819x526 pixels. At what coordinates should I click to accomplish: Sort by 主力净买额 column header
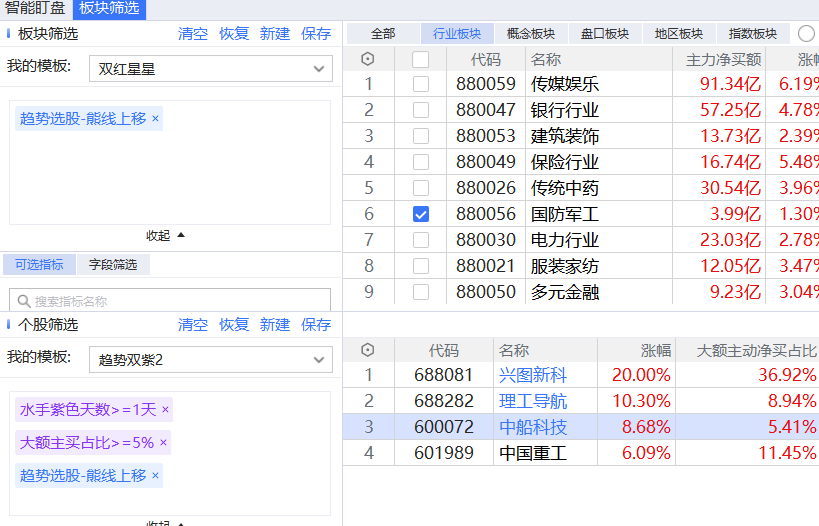point(723,60)
